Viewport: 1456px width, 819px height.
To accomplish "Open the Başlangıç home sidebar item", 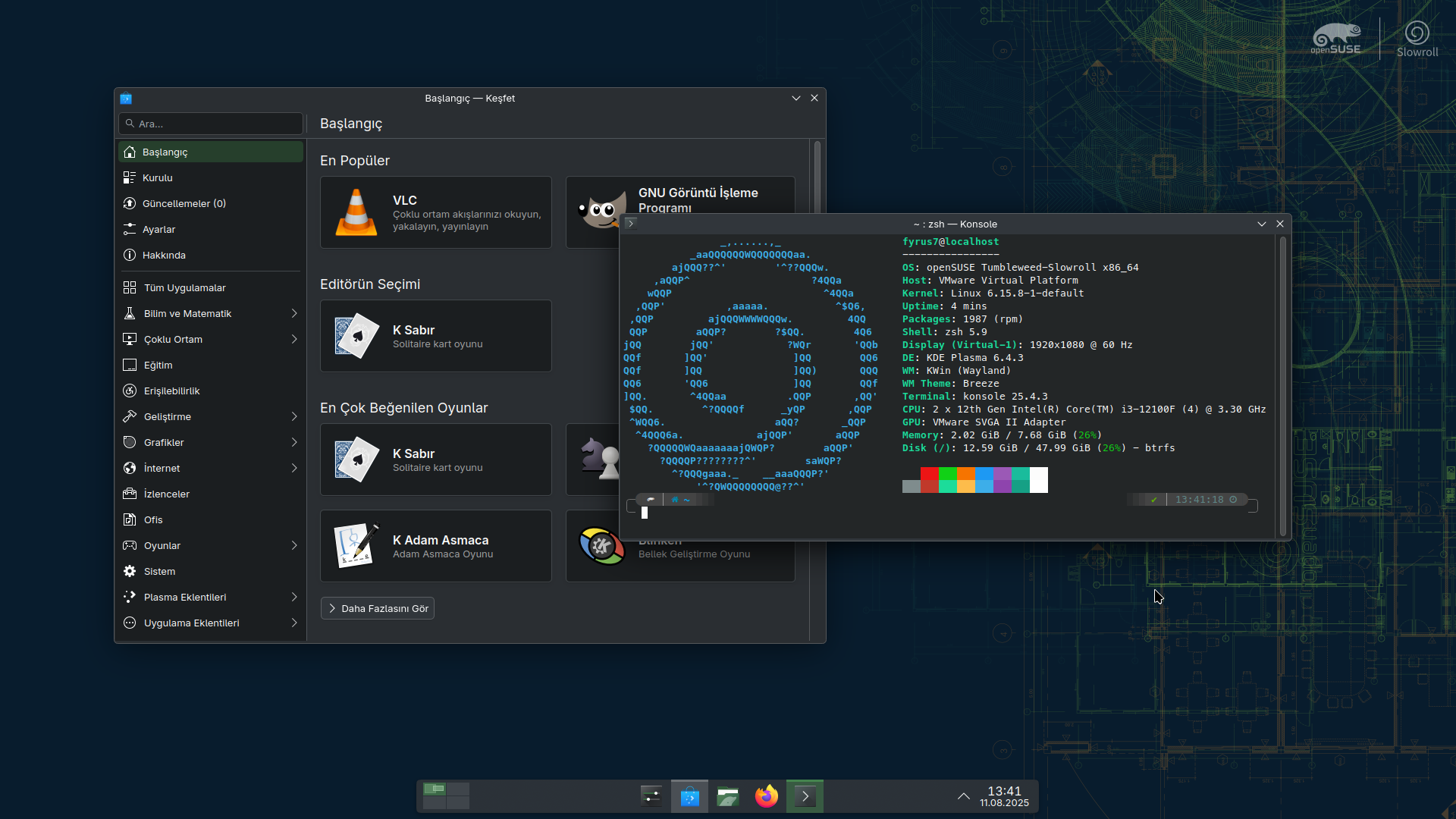I will [210, 152].
